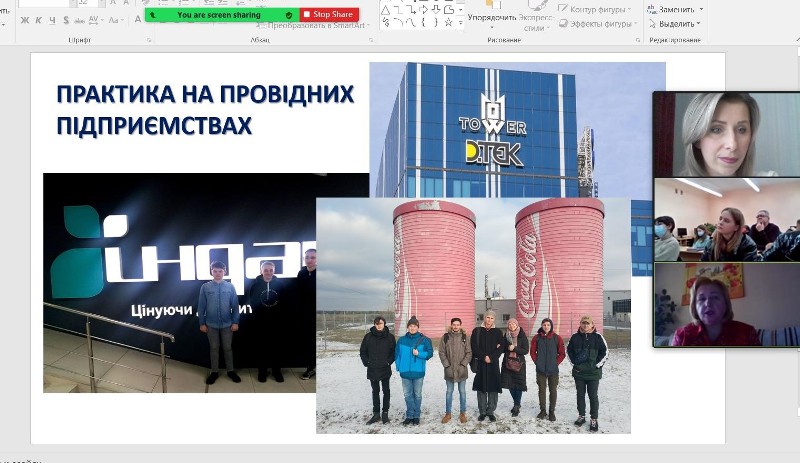Open the Преобразовать в SmartArt menu

click(315, 25)
